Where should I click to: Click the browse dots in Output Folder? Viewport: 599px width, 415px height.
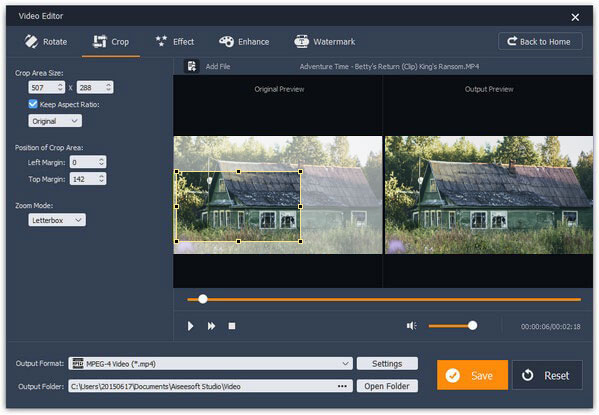342,386
